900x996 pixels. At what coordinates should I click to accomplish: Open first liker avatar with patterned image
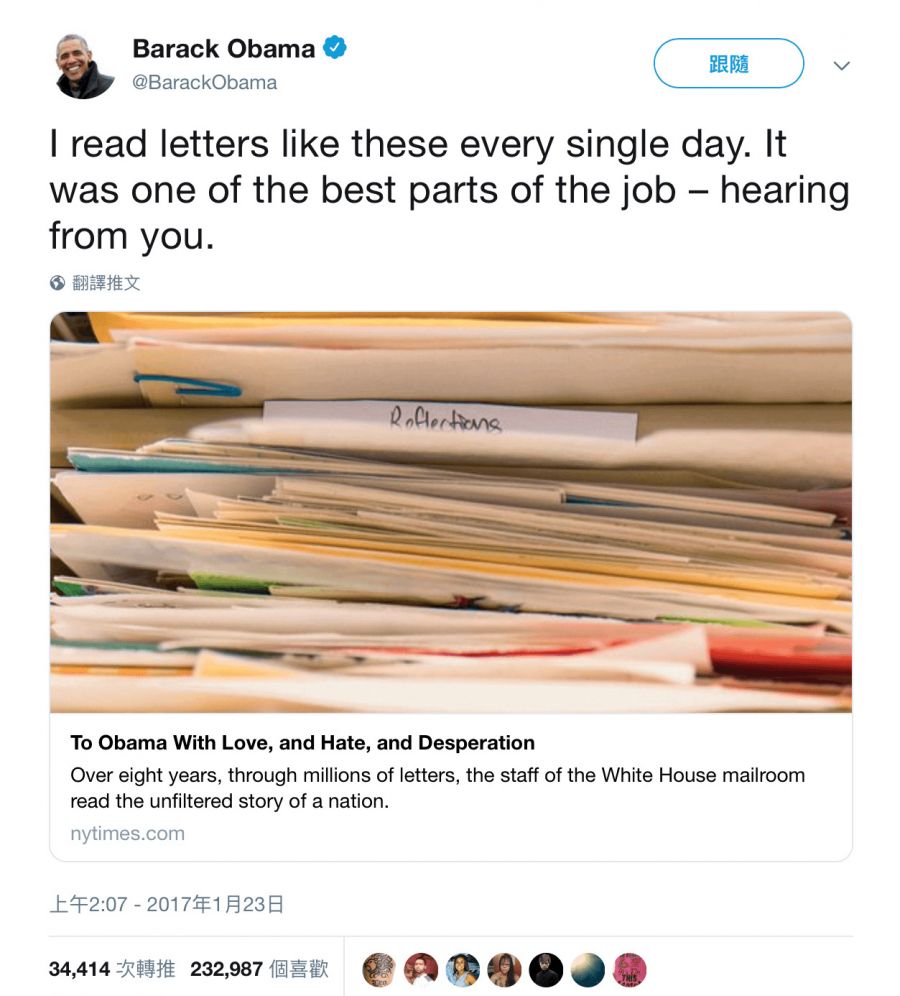[379, 970]
